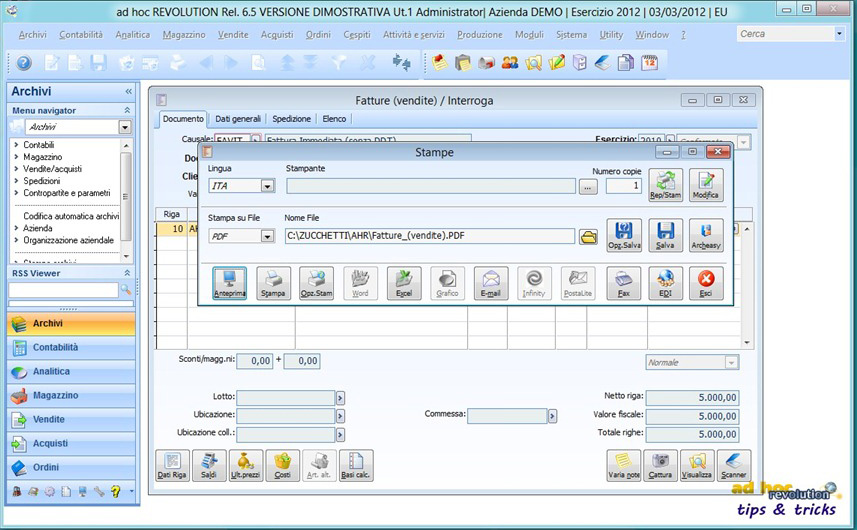Viewport: 857px width, 530px height.
Task: Click the Costi button
Action: click(x=283, y=466)
